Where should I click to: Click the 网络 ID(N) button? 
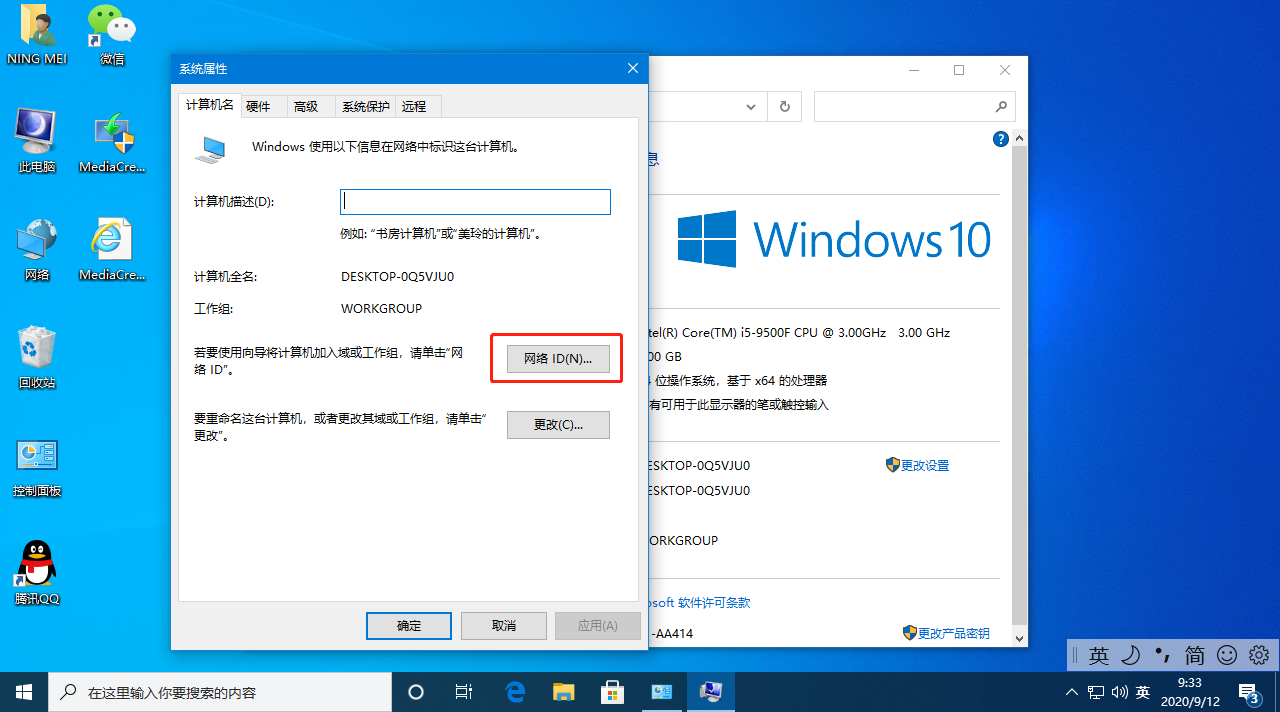(556, 357)
